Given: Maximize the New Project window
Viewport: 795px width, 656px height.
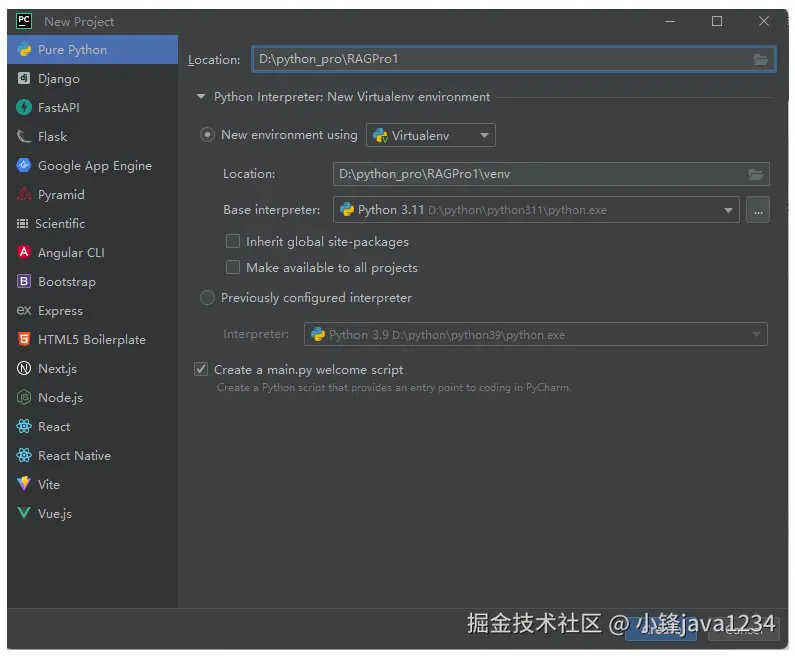Looking at the screenshot, I should click(716, 21).
